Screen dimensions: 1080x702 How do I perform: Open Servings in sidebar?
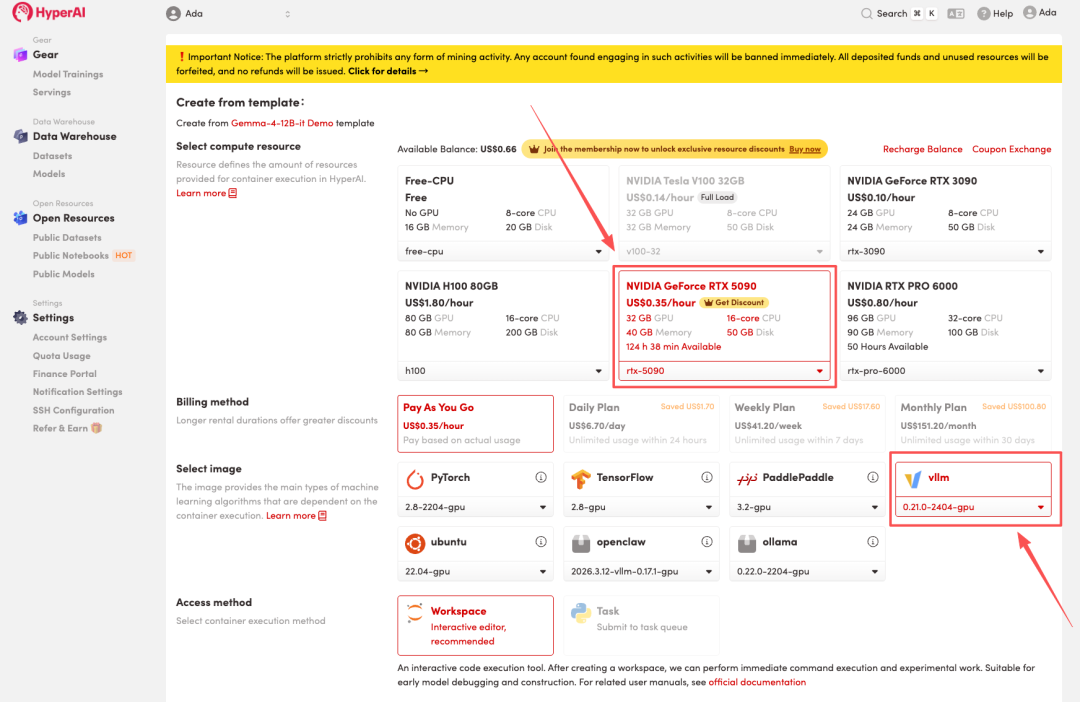click(x=52, y=92)
